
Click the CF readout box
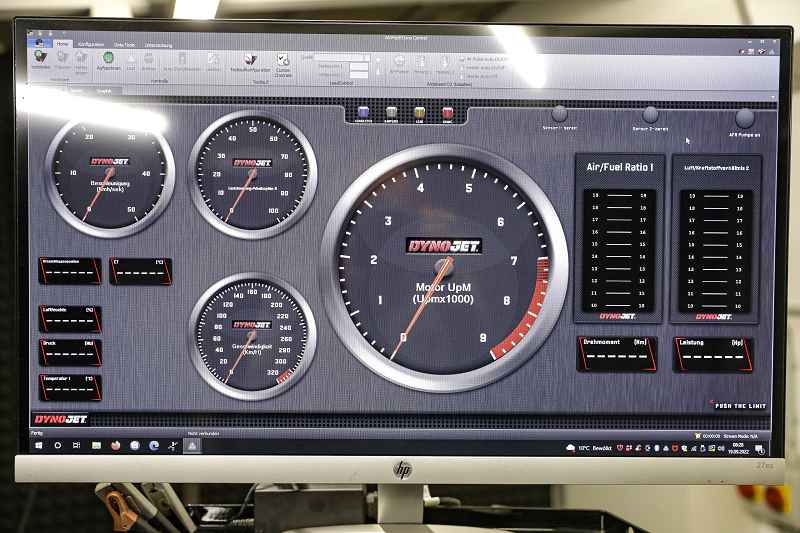pos(141,271)
